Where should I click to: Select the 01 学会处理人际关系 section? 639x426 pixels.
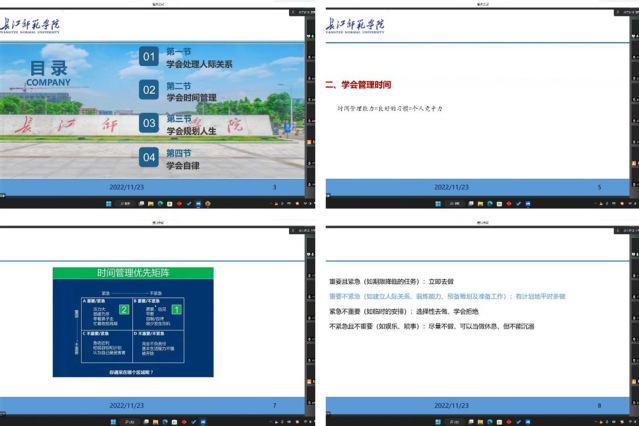pyautogui.click(x=190, y=57)
